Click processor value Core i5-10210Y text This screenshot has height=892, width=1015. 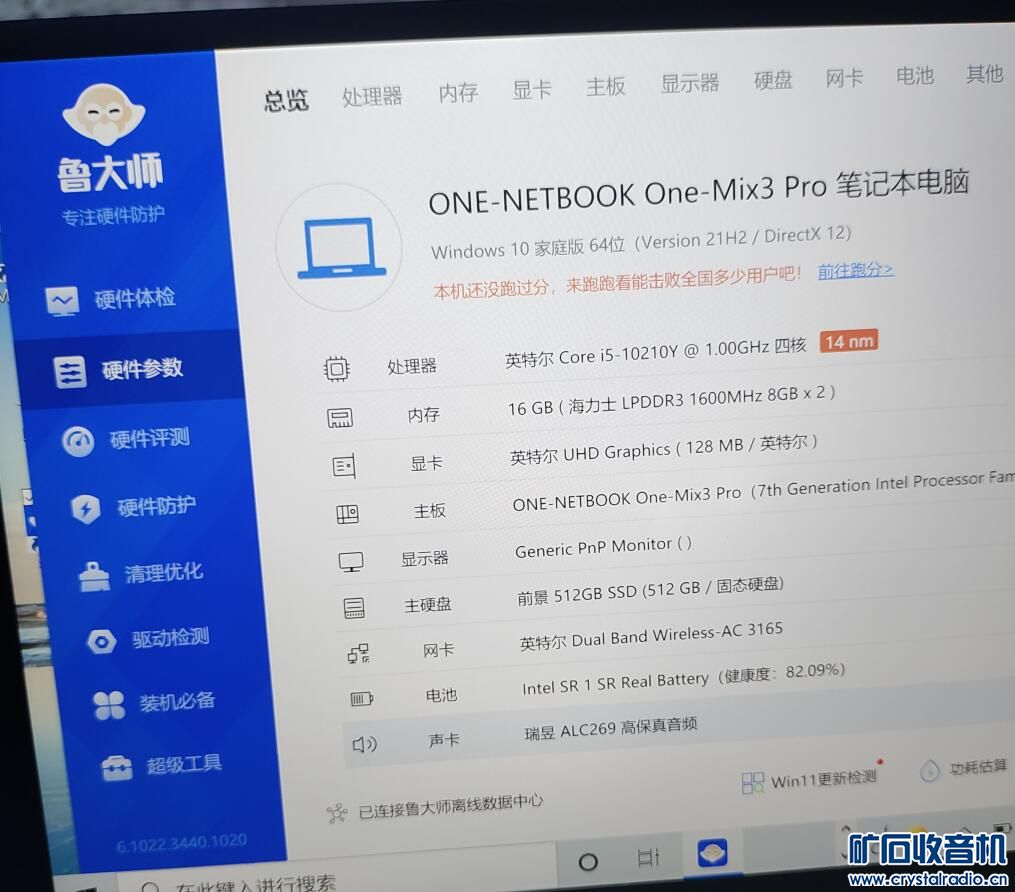pyautogui.click(x=656, y=352)
